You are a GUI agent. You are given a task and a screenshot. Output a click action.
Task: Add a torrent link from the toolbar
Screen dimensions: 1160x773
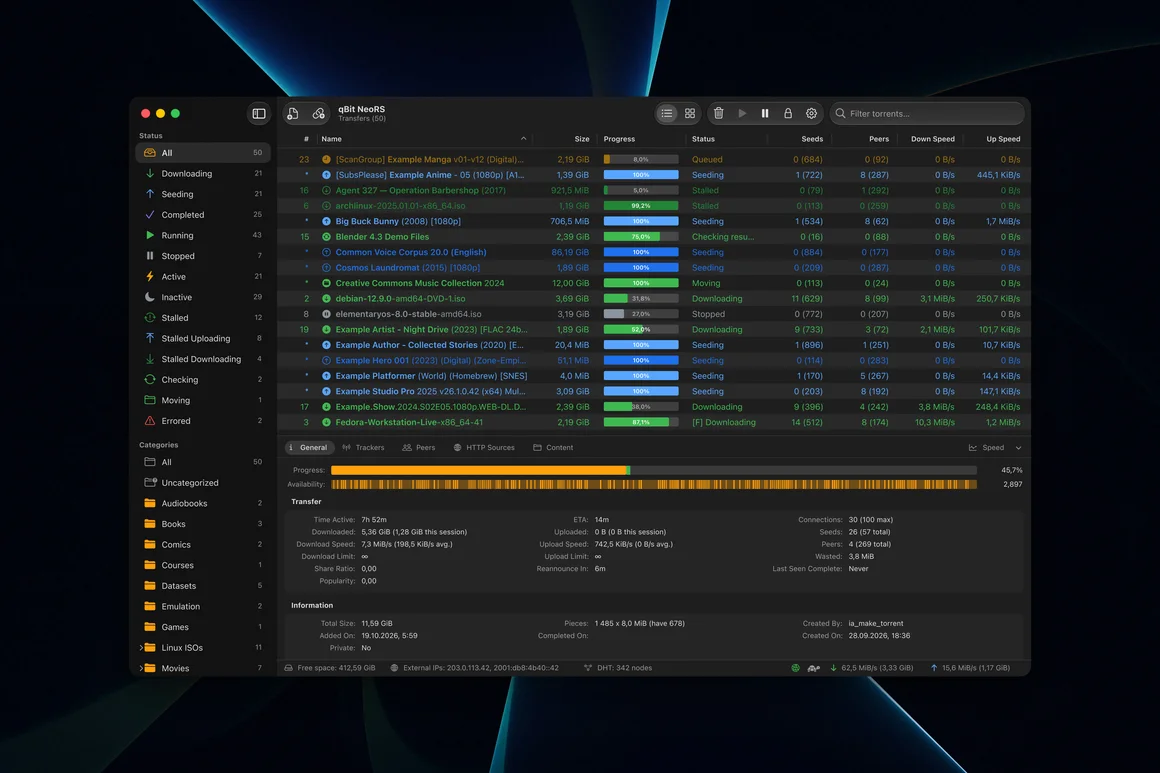(319, 113)
